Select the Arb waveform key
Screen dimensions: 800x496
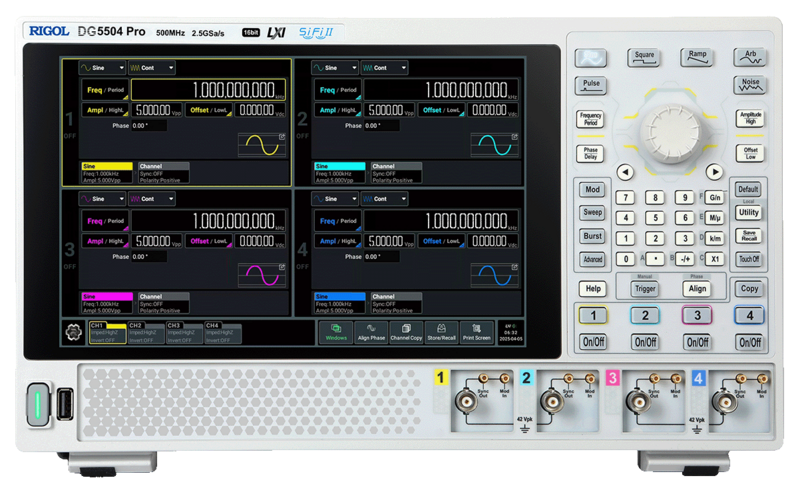pyautogui.click(x=750, y=58)
